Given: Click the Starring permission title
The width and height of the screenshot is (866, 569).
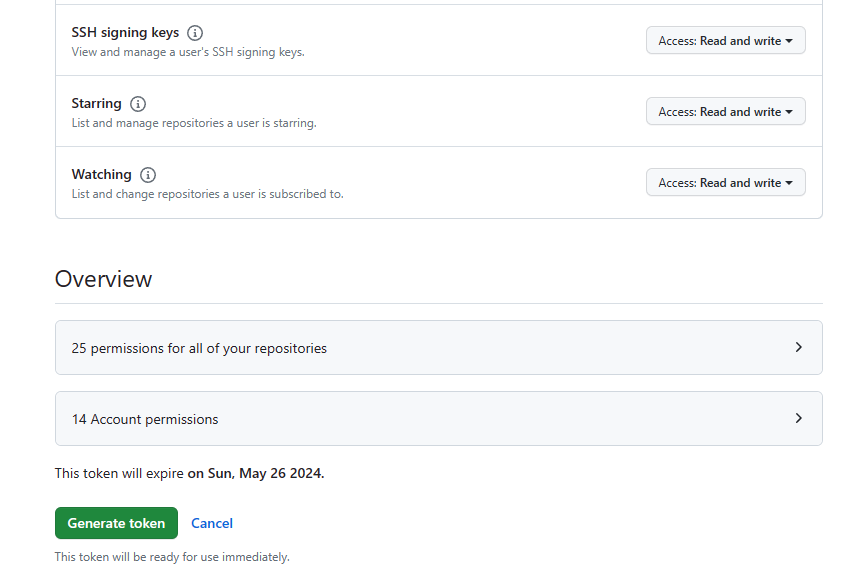Looking at the screenshot, I should pos(96,104).
